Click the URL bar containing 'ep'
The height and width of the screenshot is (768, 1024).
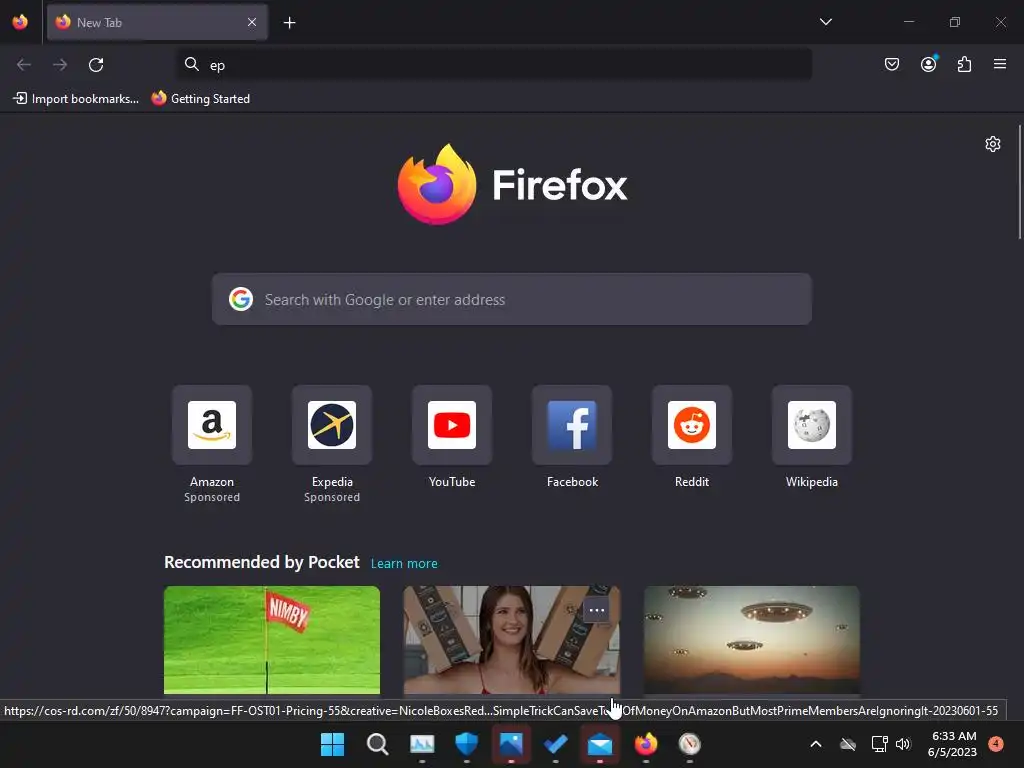(494, 65)
